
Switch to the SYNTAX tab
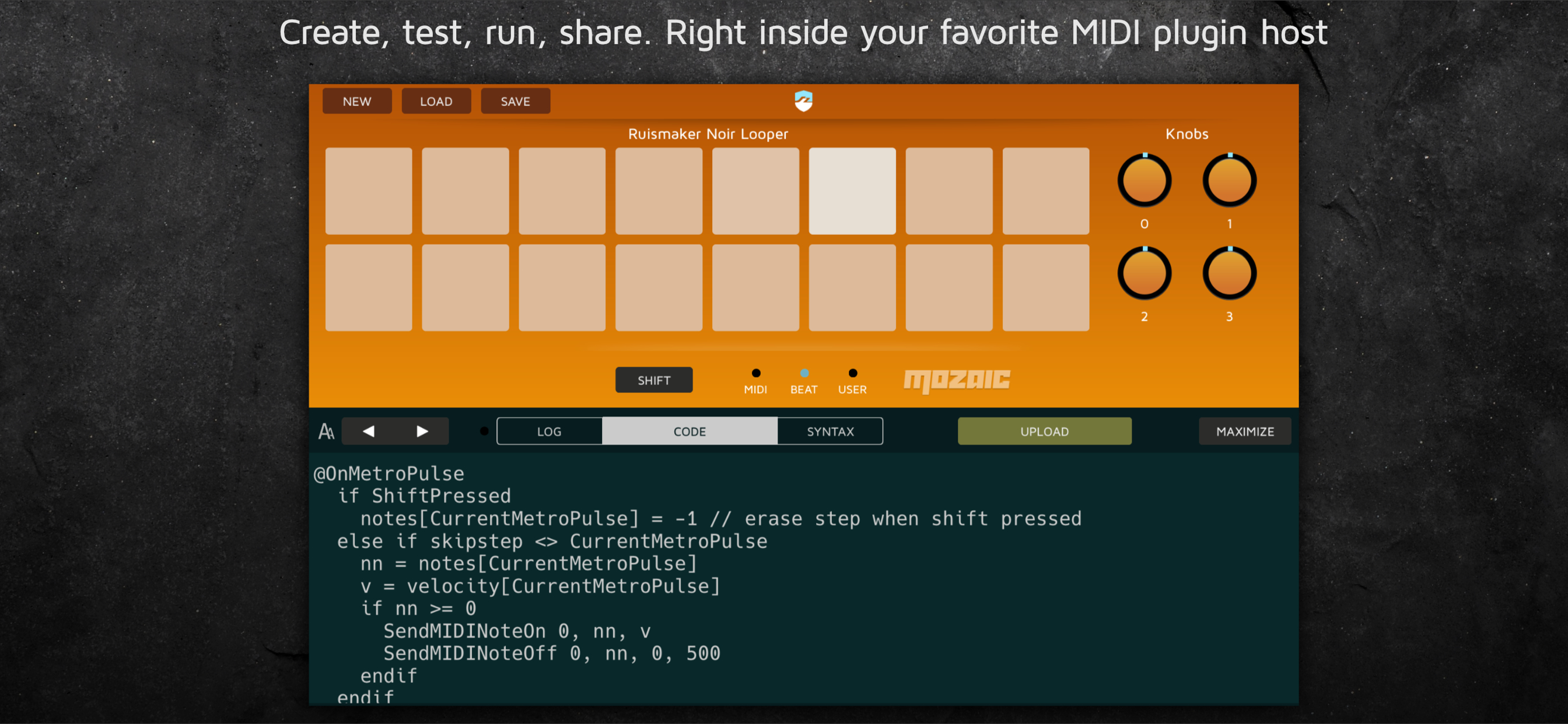coord(829,431)
